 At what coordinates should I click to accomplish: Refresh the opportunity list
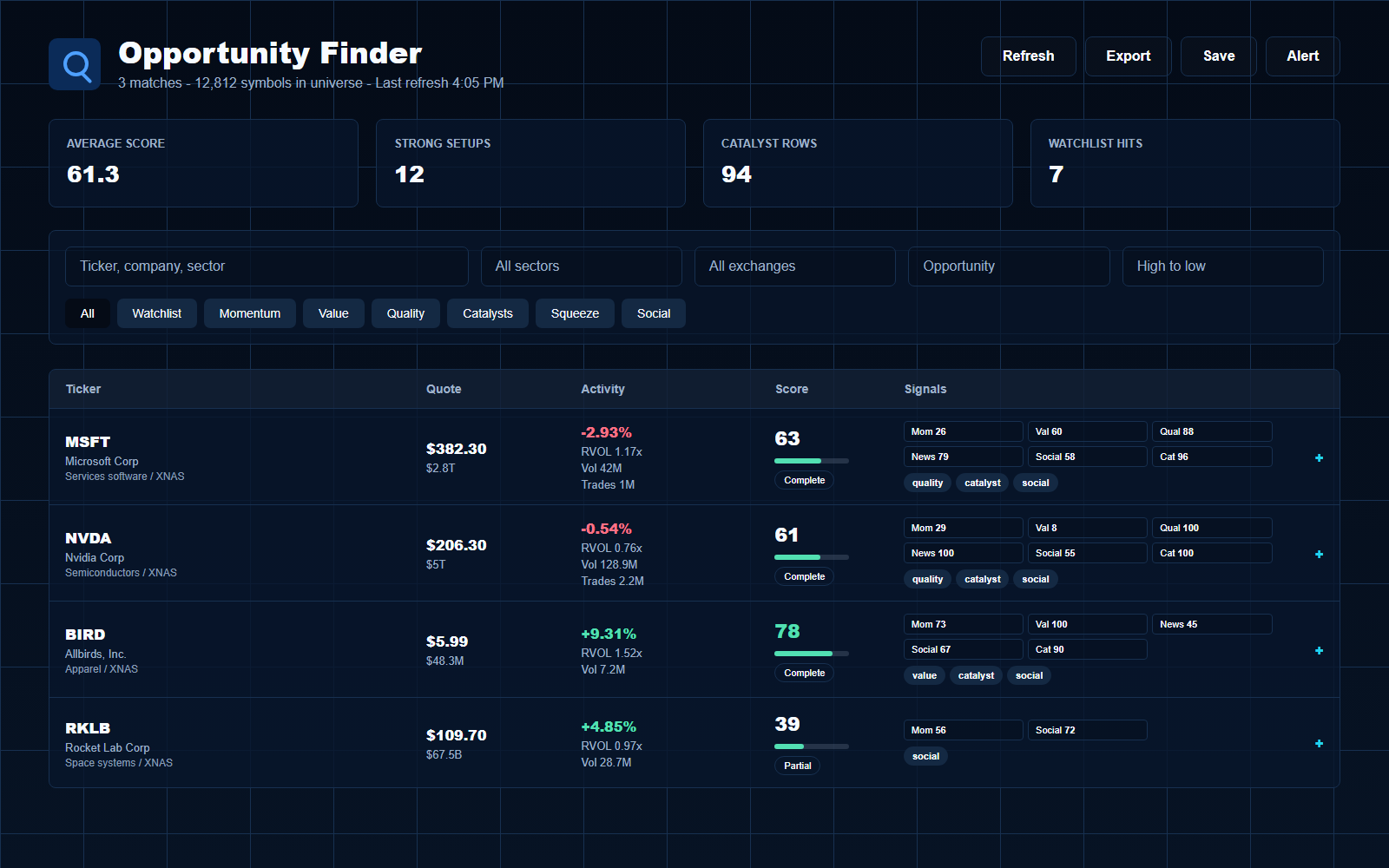click(x=1029, y=56)
